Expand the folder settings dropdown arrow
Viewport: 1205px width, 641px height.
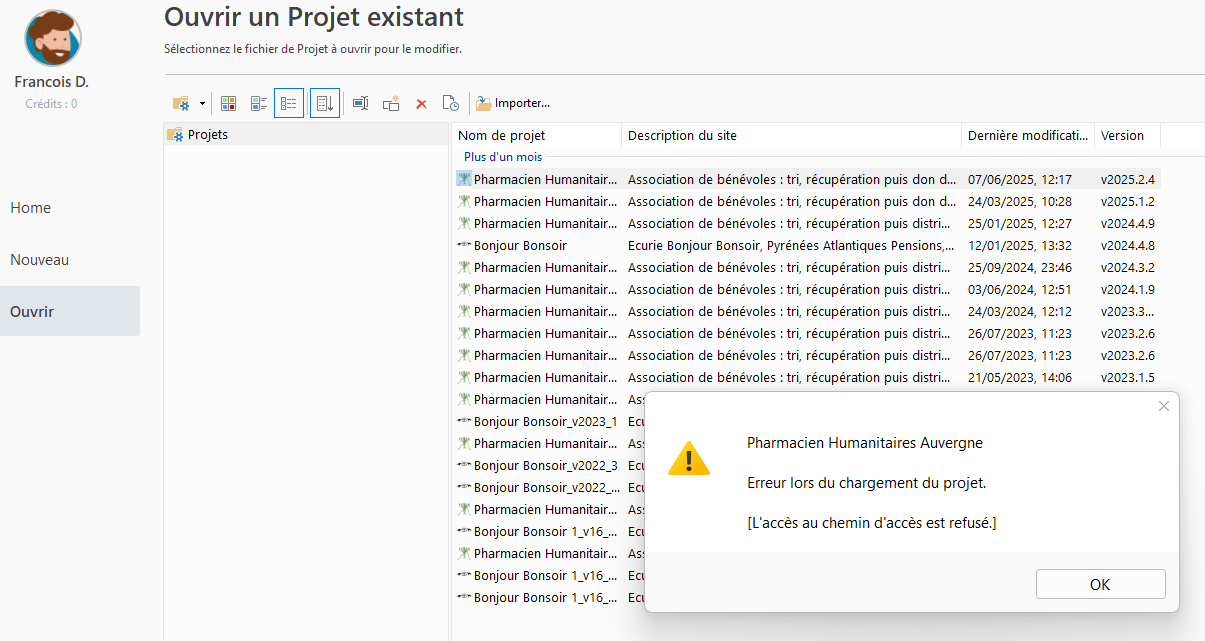click(x=202, y=103)
